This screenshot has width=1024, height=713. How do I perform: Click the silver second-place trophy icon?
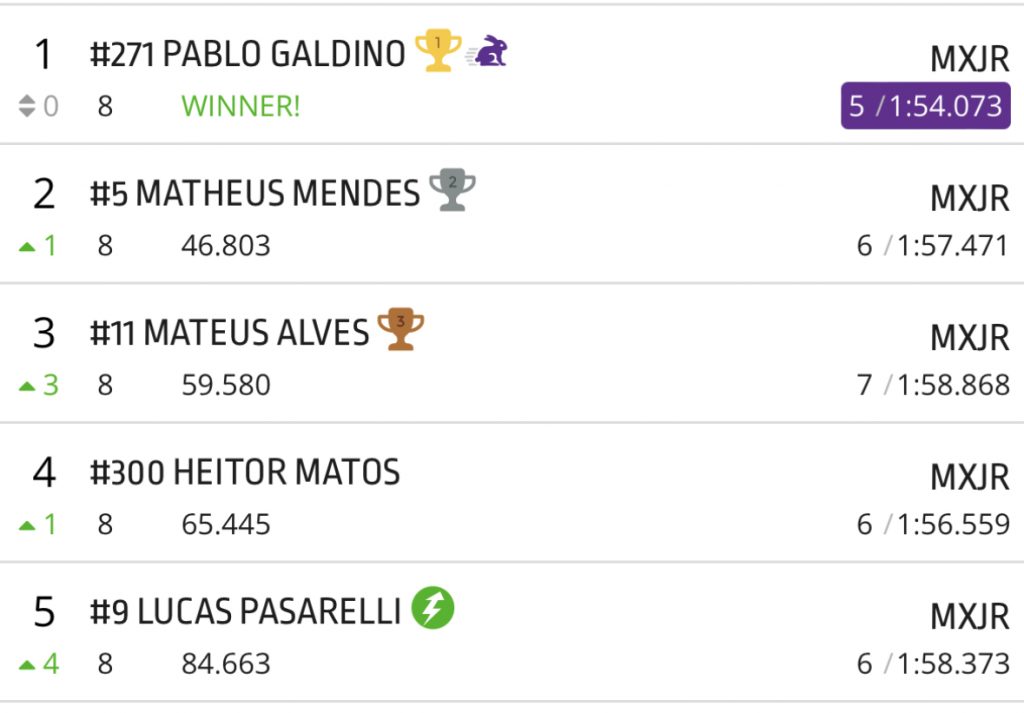point(452,189)
